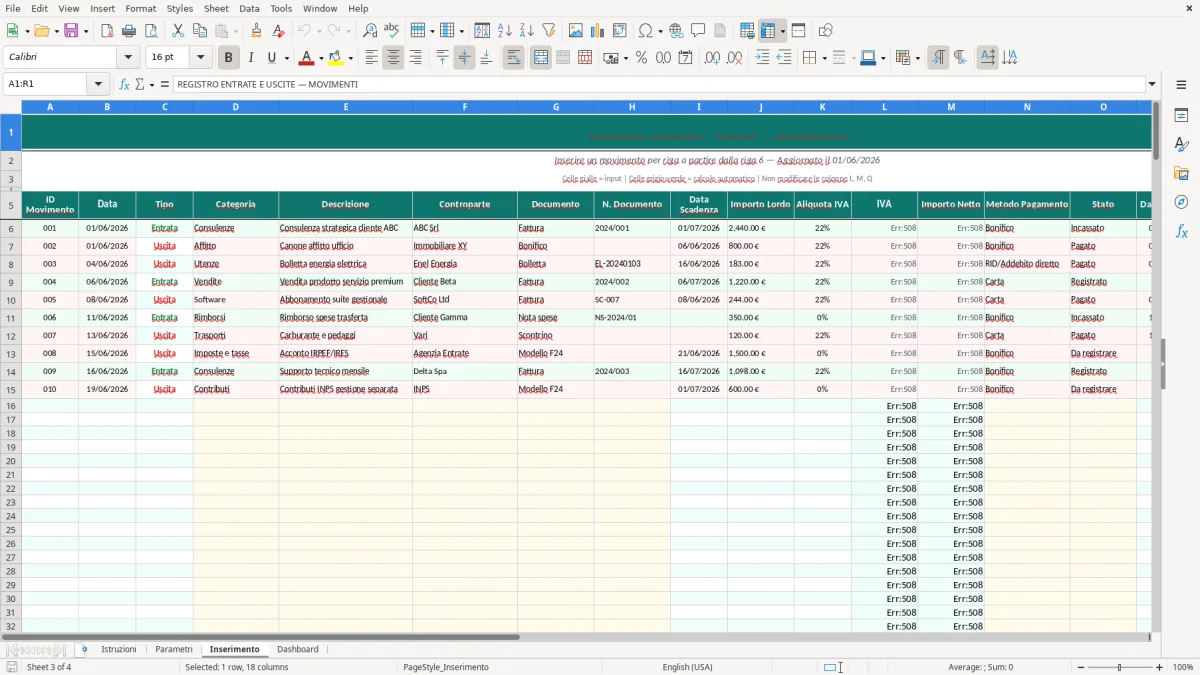Click Sort Ascending

pos(504,31)
